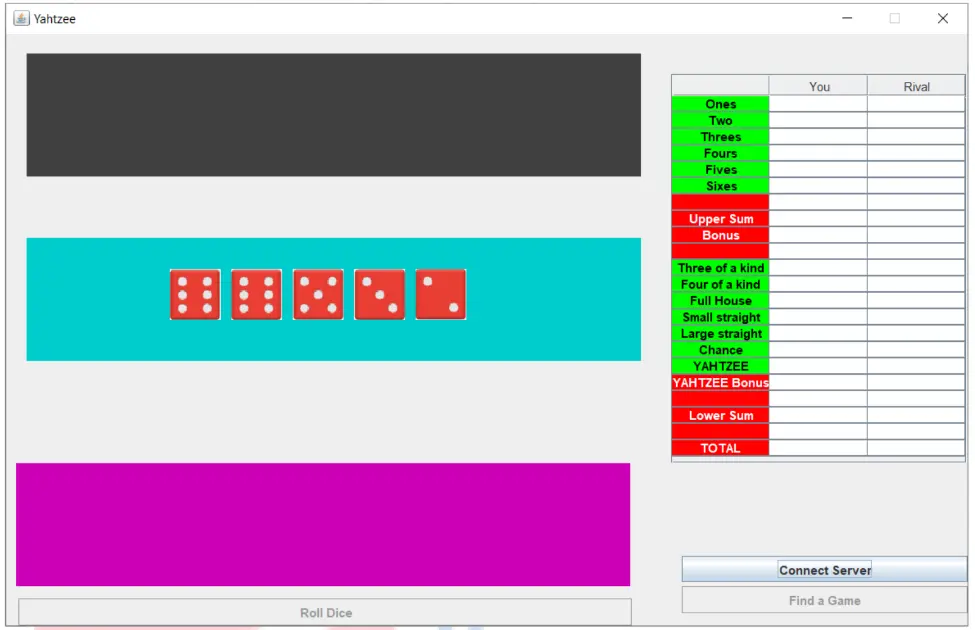
Task: Click the Bonus row label
Action: coord(721,235)
